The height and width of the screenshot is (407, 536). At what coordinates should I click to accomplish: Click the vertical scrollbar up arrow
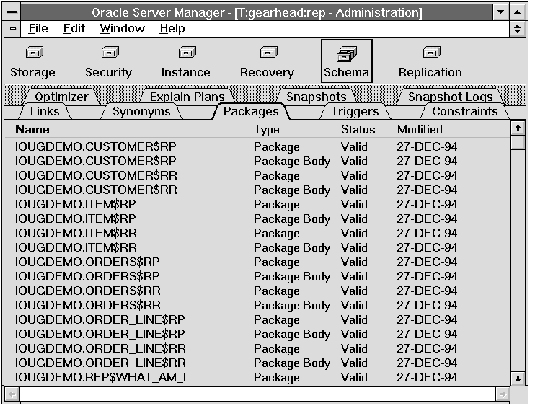(x=518, y=128)
